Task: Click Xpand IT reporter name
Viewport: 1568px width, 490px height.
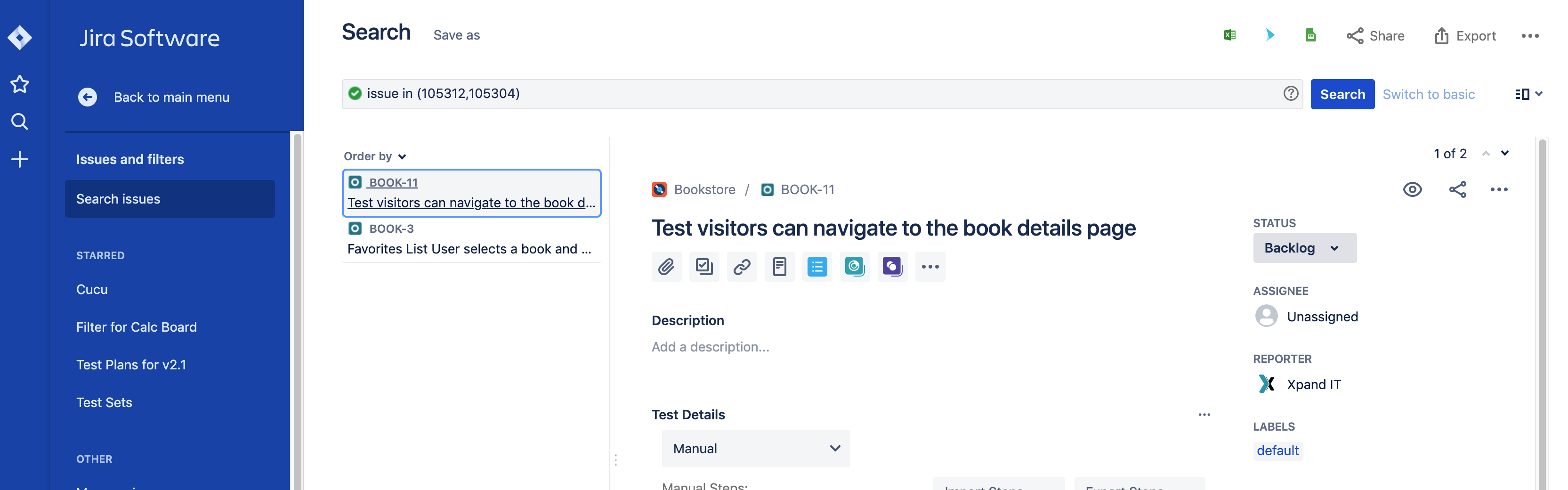Action: click(1314, 384)
